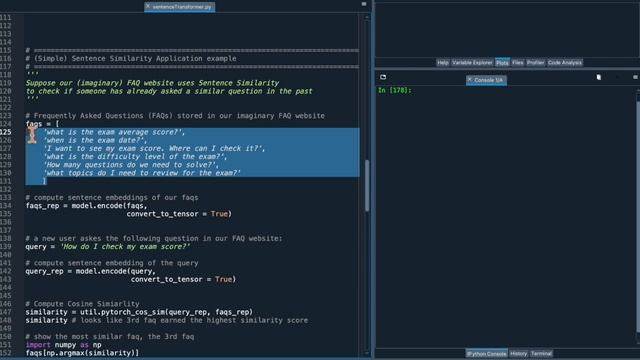640x360 pixels.
Task: Click 'what topics do I need to review' string
Action: pyautogui.click(x=142, y=173)
